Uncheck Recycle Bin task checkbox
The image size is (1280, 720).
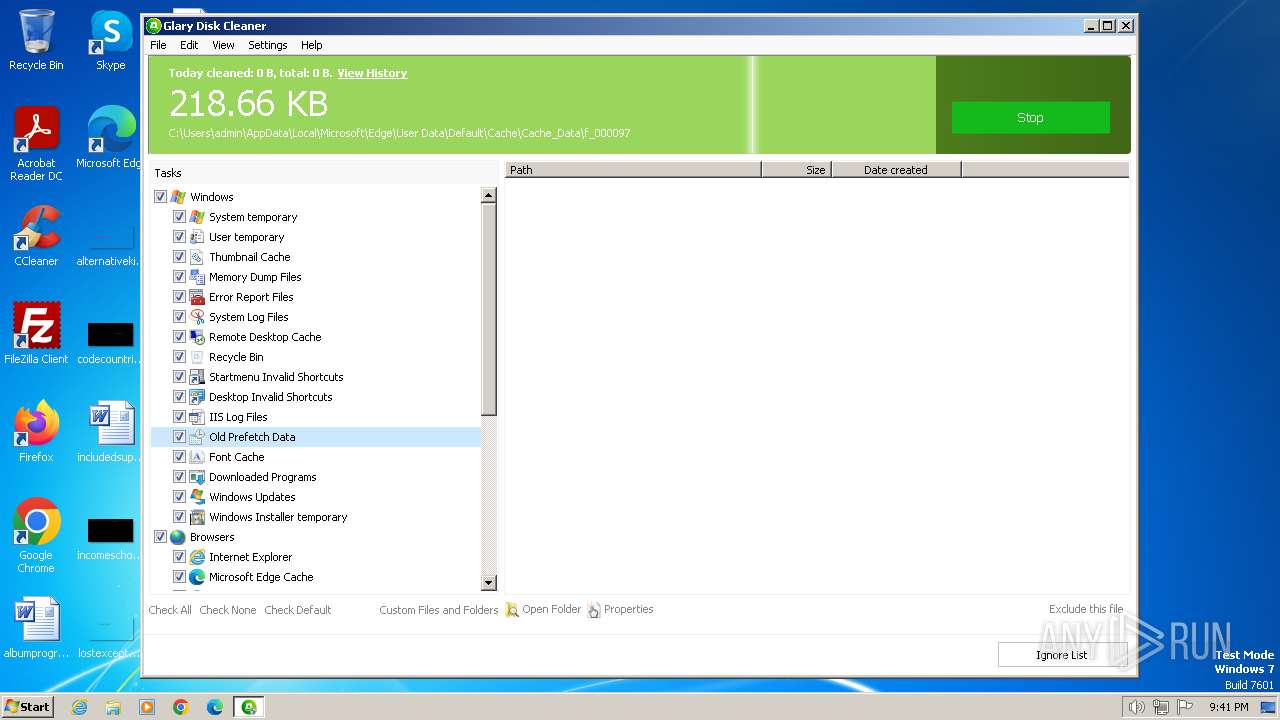tap(179, 357)
